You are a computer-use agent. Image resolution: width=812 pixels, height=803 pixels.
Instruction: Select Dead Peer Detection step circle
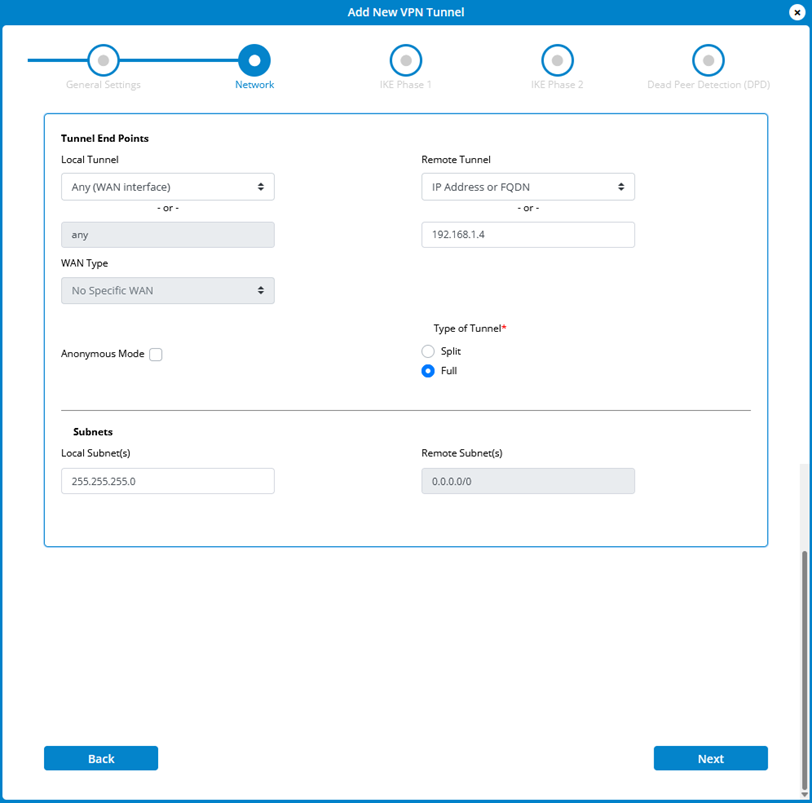[708, 60]
